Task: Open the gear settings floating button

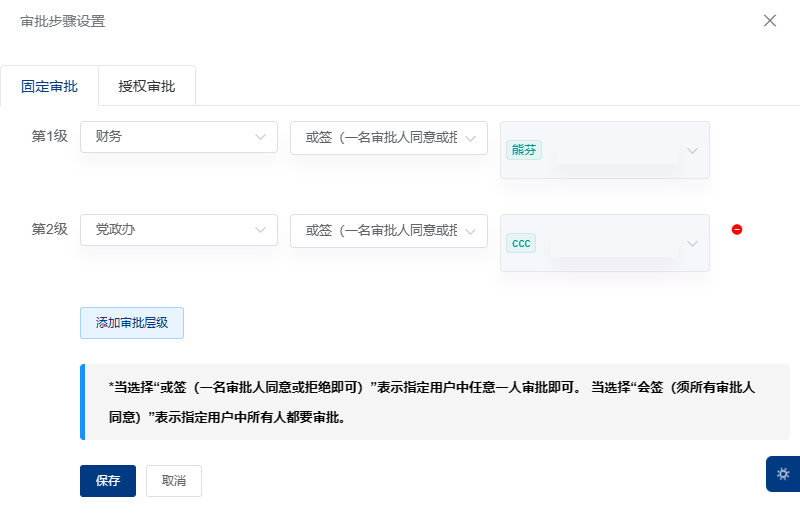Action: click(x=783, y=474)
